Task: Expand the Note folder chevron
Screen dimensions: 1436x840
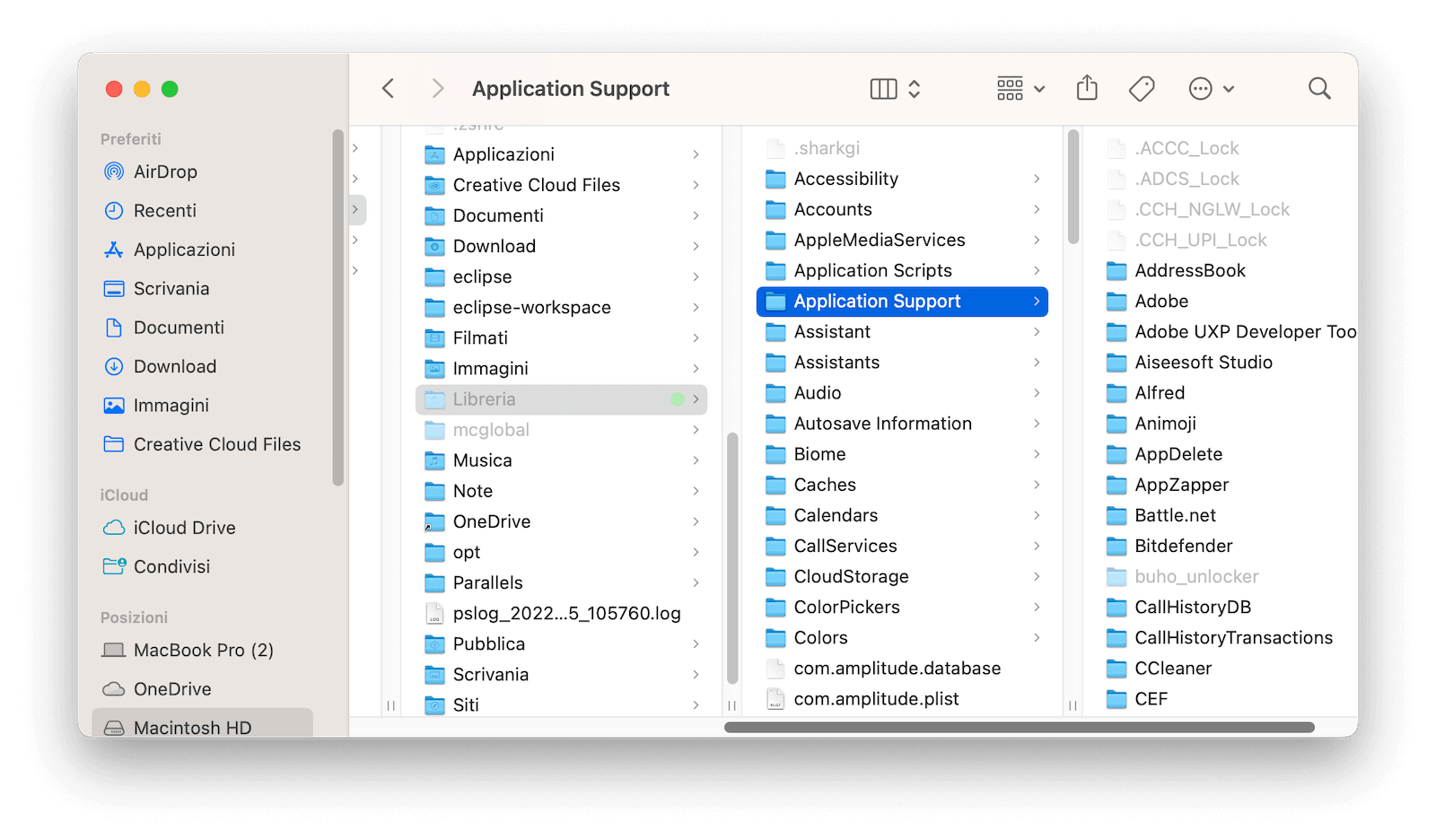Action: [696, 491]
